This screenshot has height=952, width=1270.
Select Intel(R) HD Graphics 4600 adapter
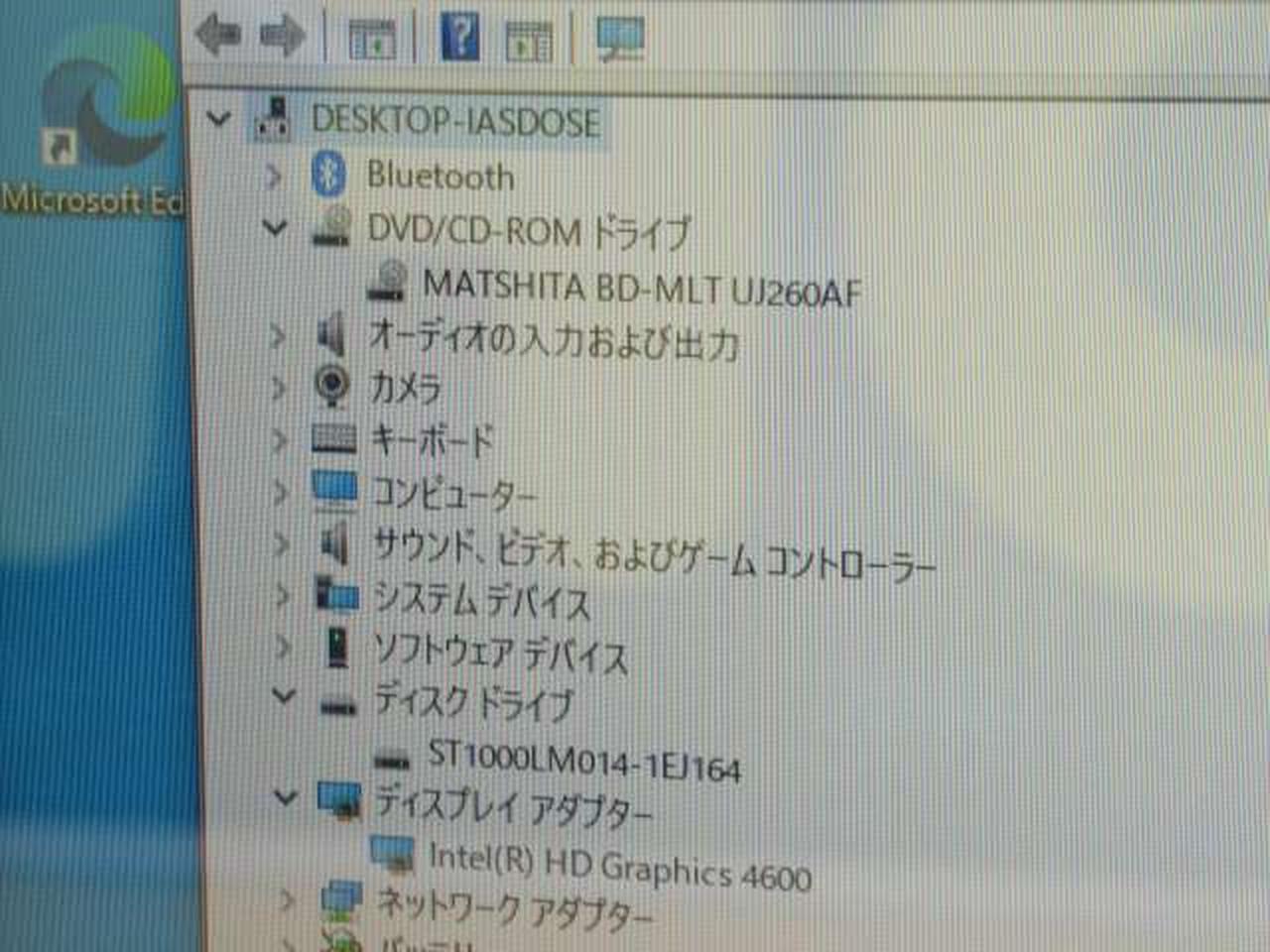(620, 866)
